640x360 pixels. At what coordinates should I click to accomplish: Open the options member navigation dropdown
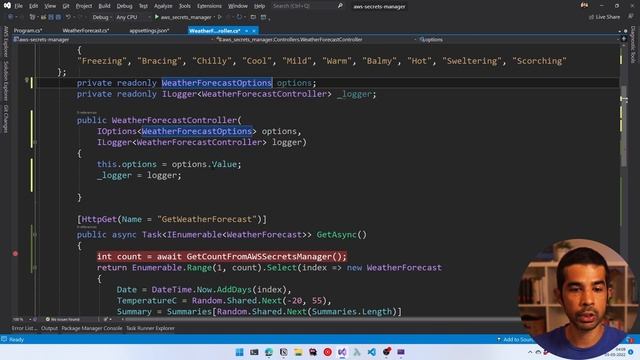tap(518, 40)
